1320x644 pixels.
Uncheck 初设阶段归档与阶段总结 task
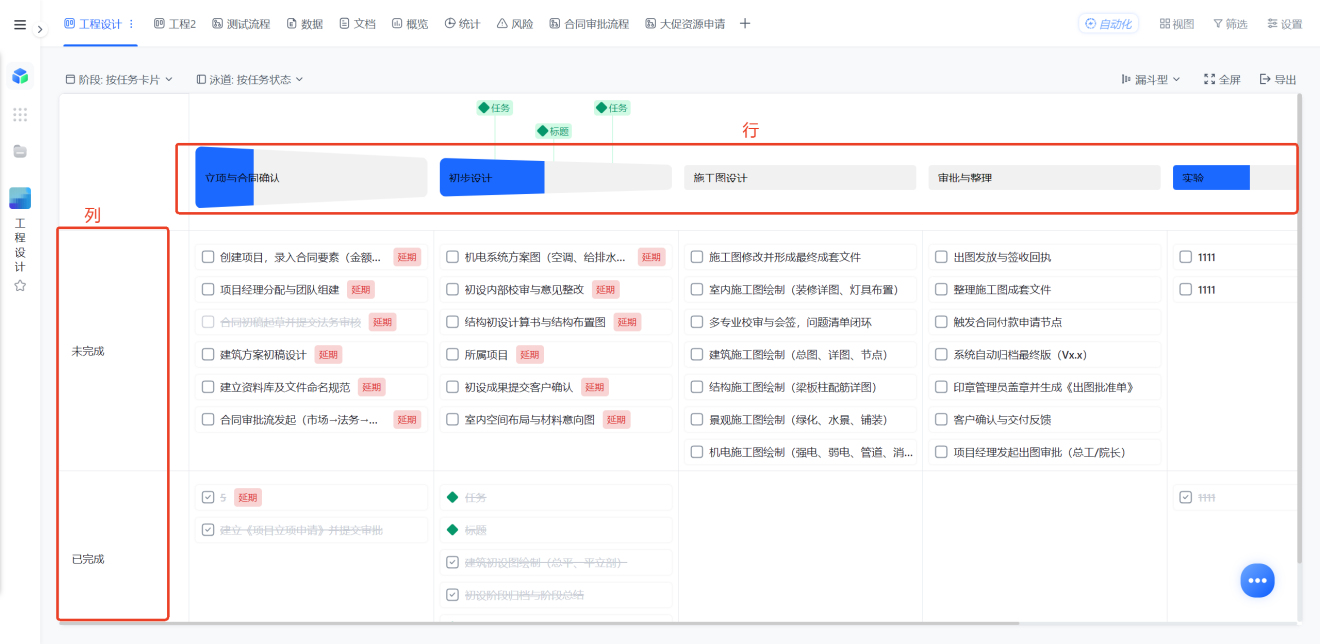point(453,595)
